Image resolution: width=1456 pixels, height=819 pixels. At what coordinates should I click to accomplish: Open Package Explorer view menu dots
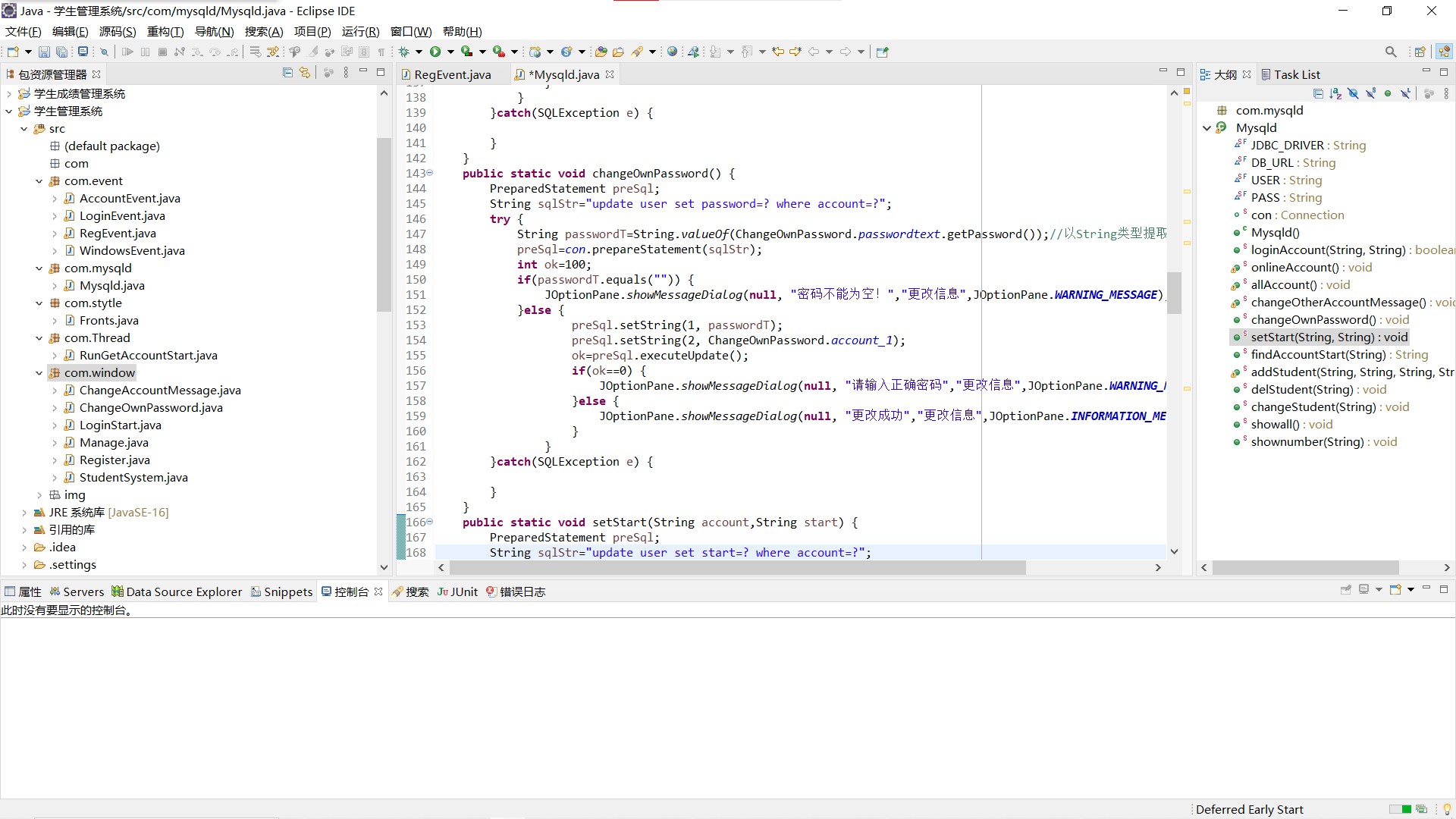click(346, 73)
